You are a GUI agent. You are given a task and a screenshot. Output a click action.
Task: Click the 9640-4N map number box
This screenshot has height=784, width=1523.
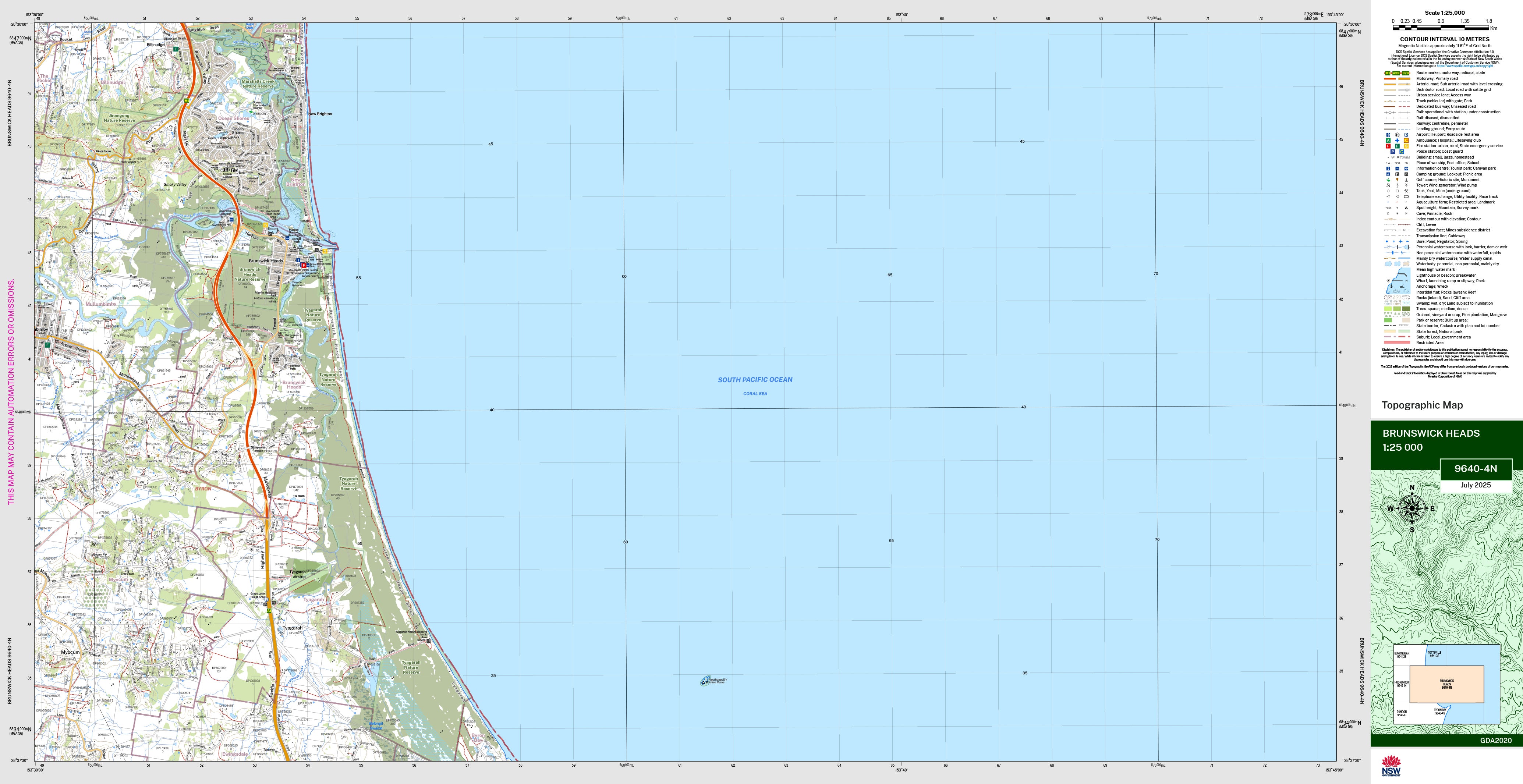pos(1476,469)
